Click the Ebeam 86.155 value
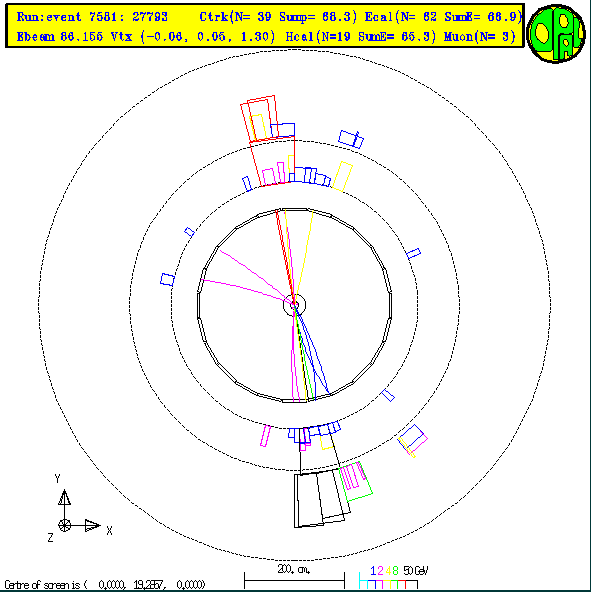 coord(60,37)
